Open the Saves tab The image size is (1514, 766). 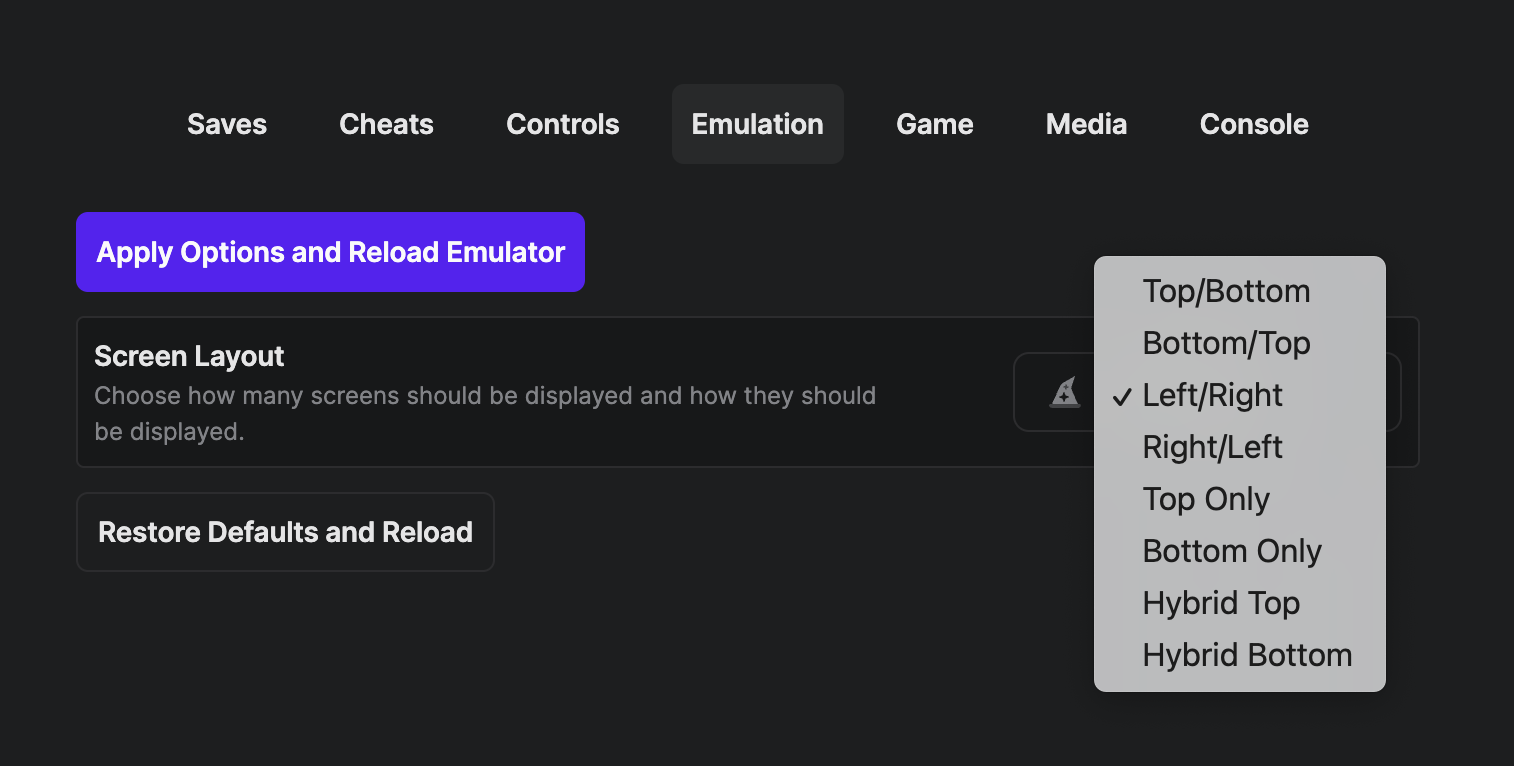click(227, 124)
